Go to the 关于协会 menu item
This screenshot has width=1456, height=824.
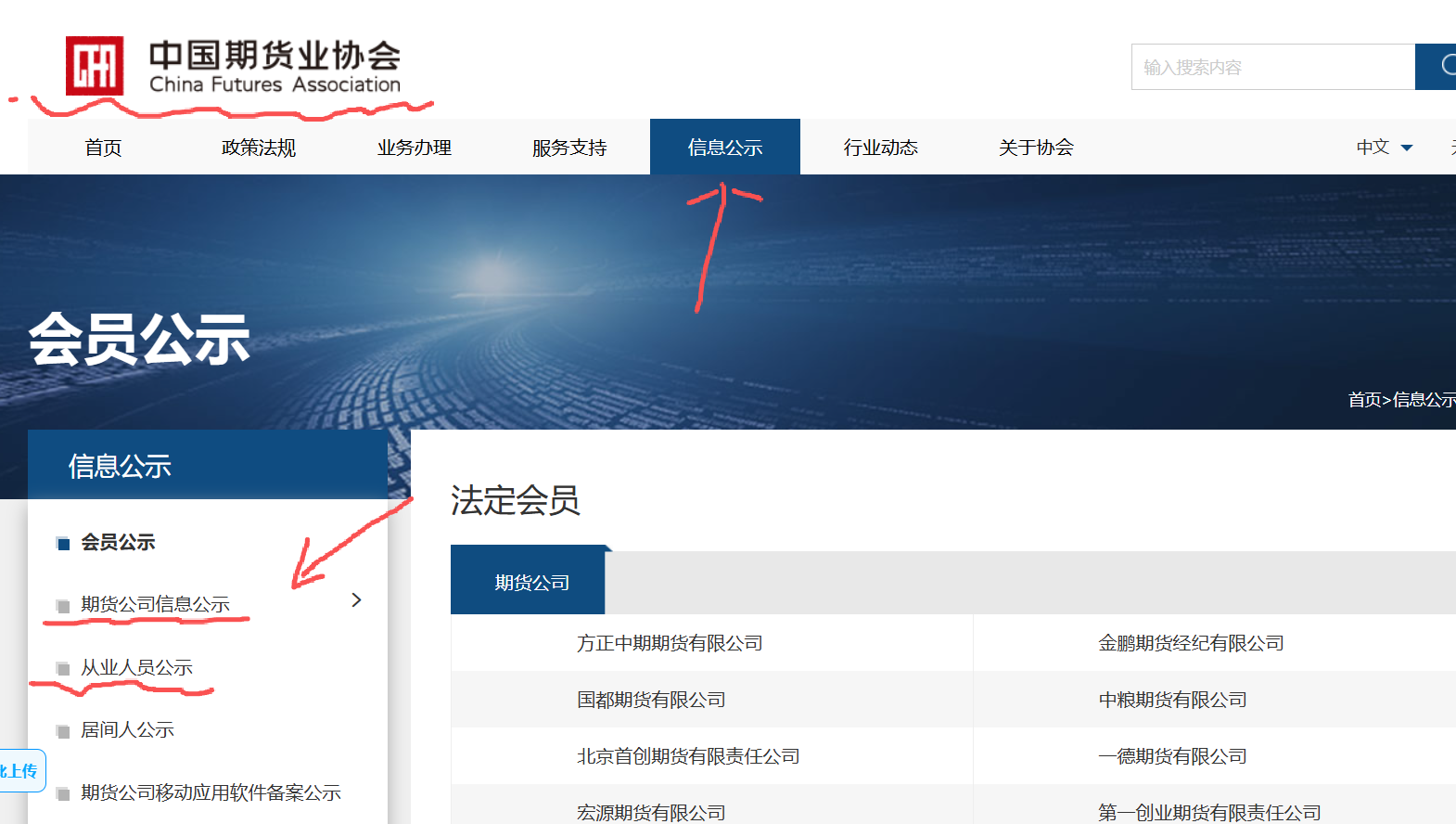pyautogui.click(x=1036, y=148)
